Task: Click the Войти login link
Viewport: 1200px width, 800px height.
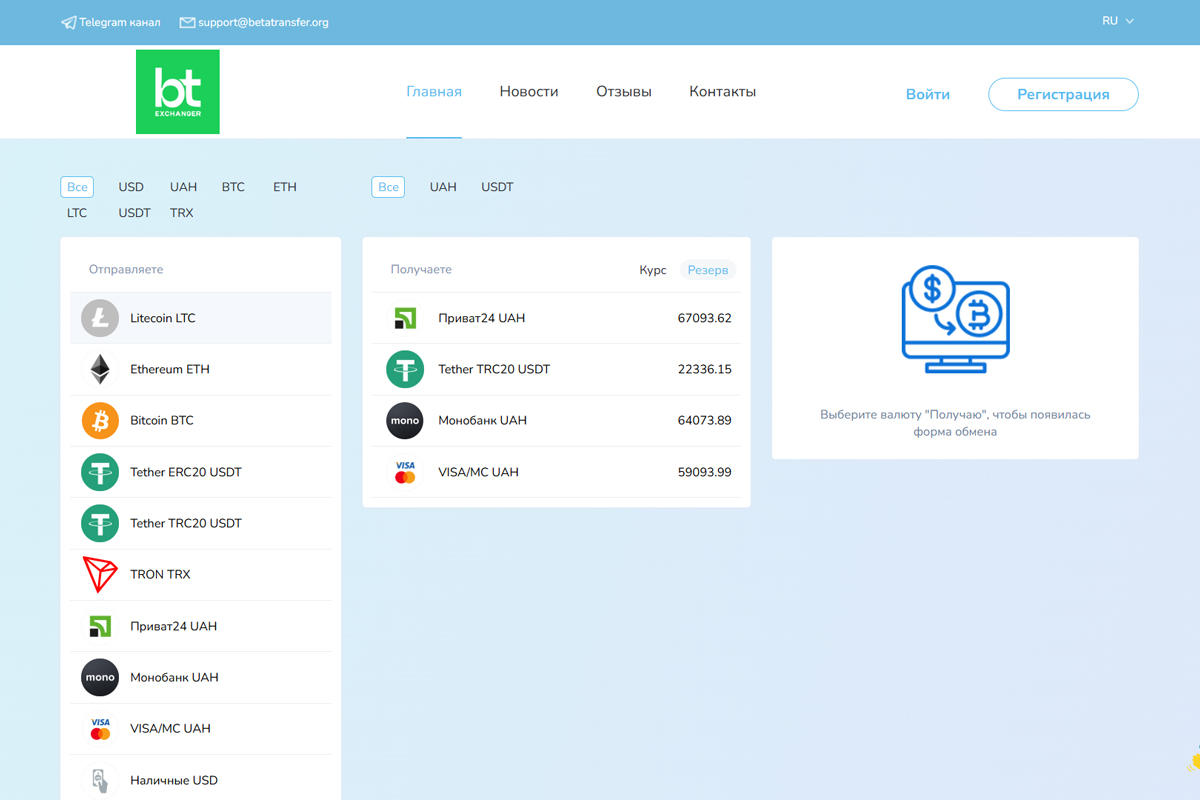Action: [927, 95]
